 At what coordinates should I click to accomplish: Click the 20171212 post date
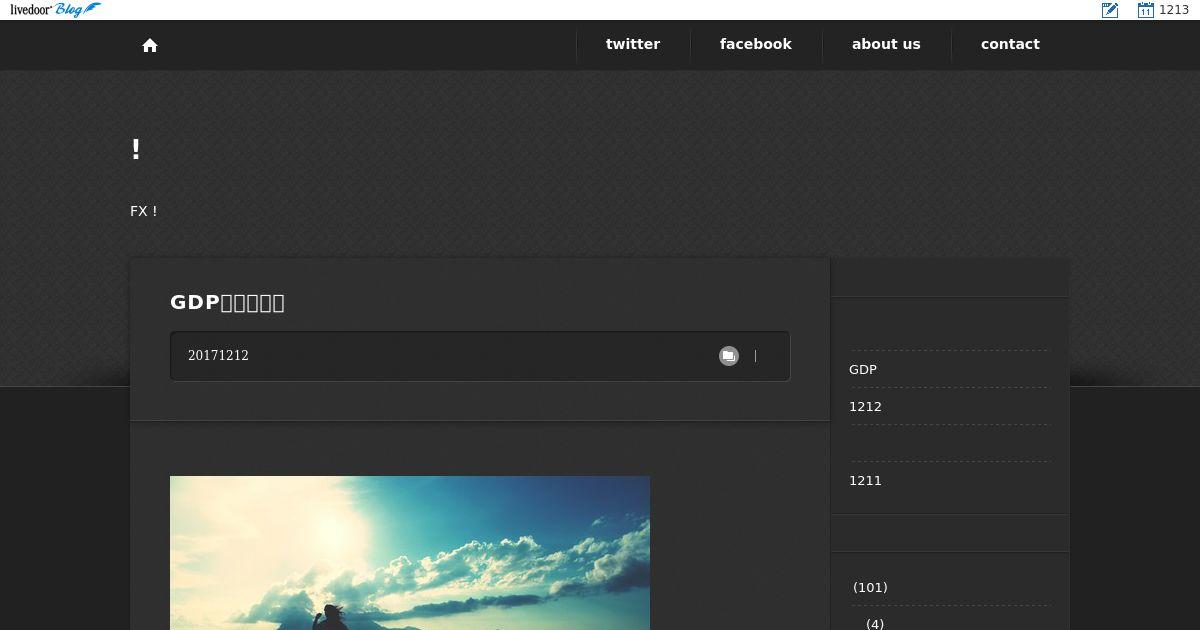[x=218, y=356]
